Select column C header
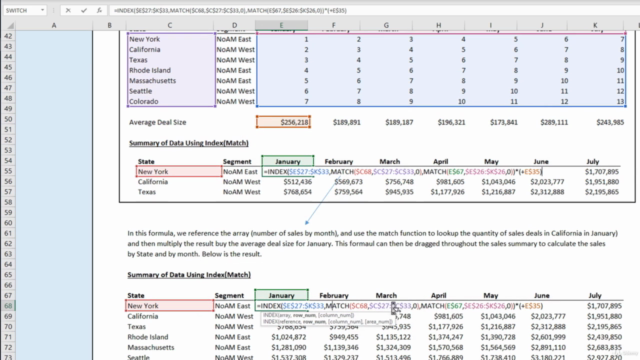This screenshot has width=640, height=360. click(x=170, y=25)
